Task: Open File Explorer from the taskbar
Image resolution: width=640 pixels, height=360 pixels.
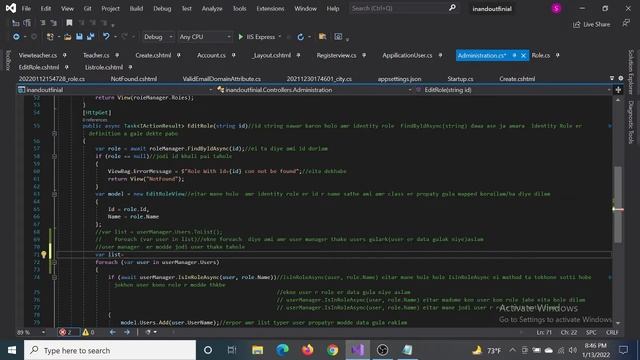Action: coord(258,350)
